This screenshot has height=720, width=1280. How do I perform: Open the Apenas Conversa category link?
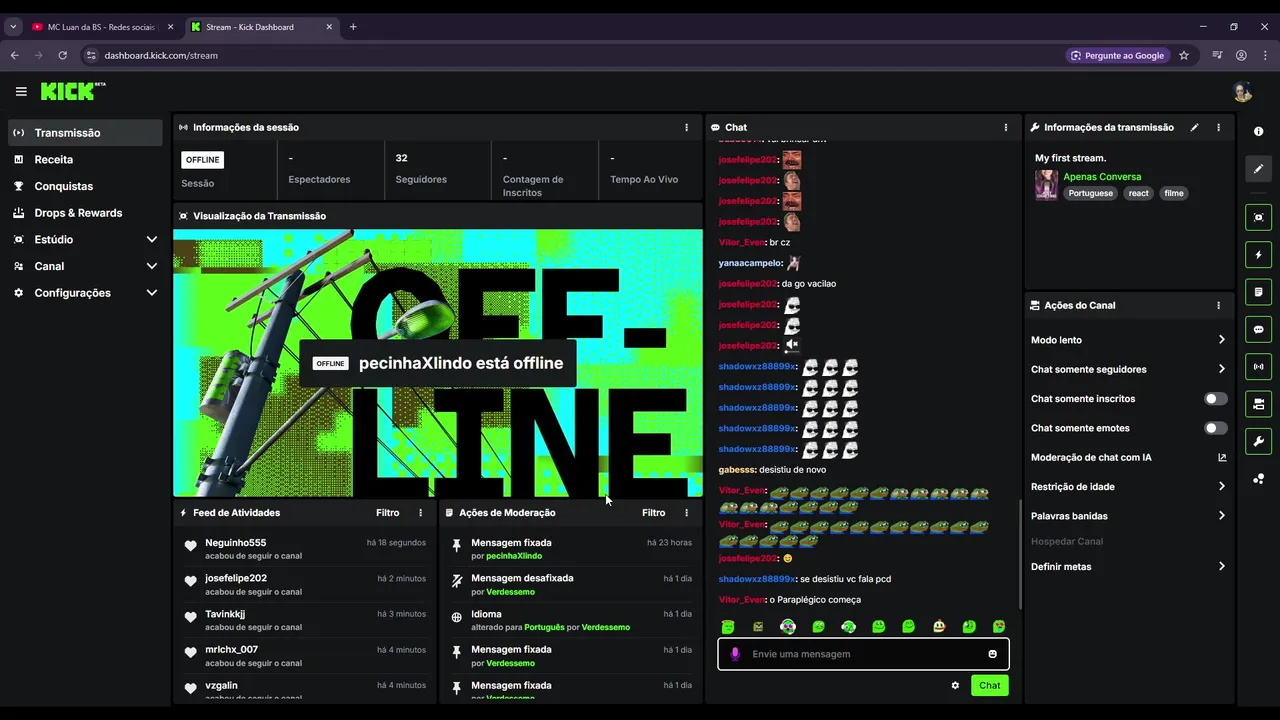[x=1102, y=177]
